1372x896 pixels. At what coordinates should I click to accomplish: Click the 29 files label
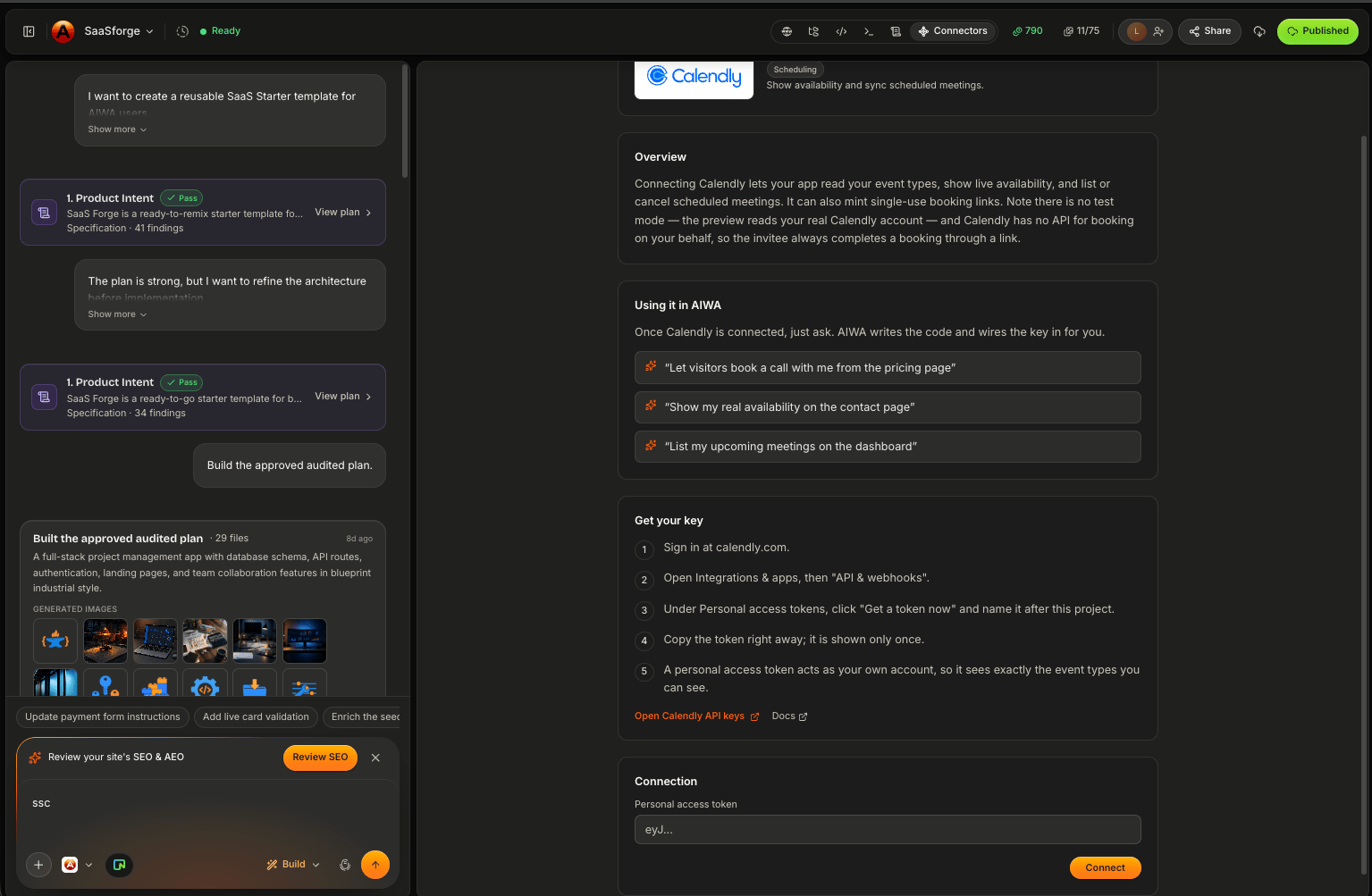coord(231,539)
